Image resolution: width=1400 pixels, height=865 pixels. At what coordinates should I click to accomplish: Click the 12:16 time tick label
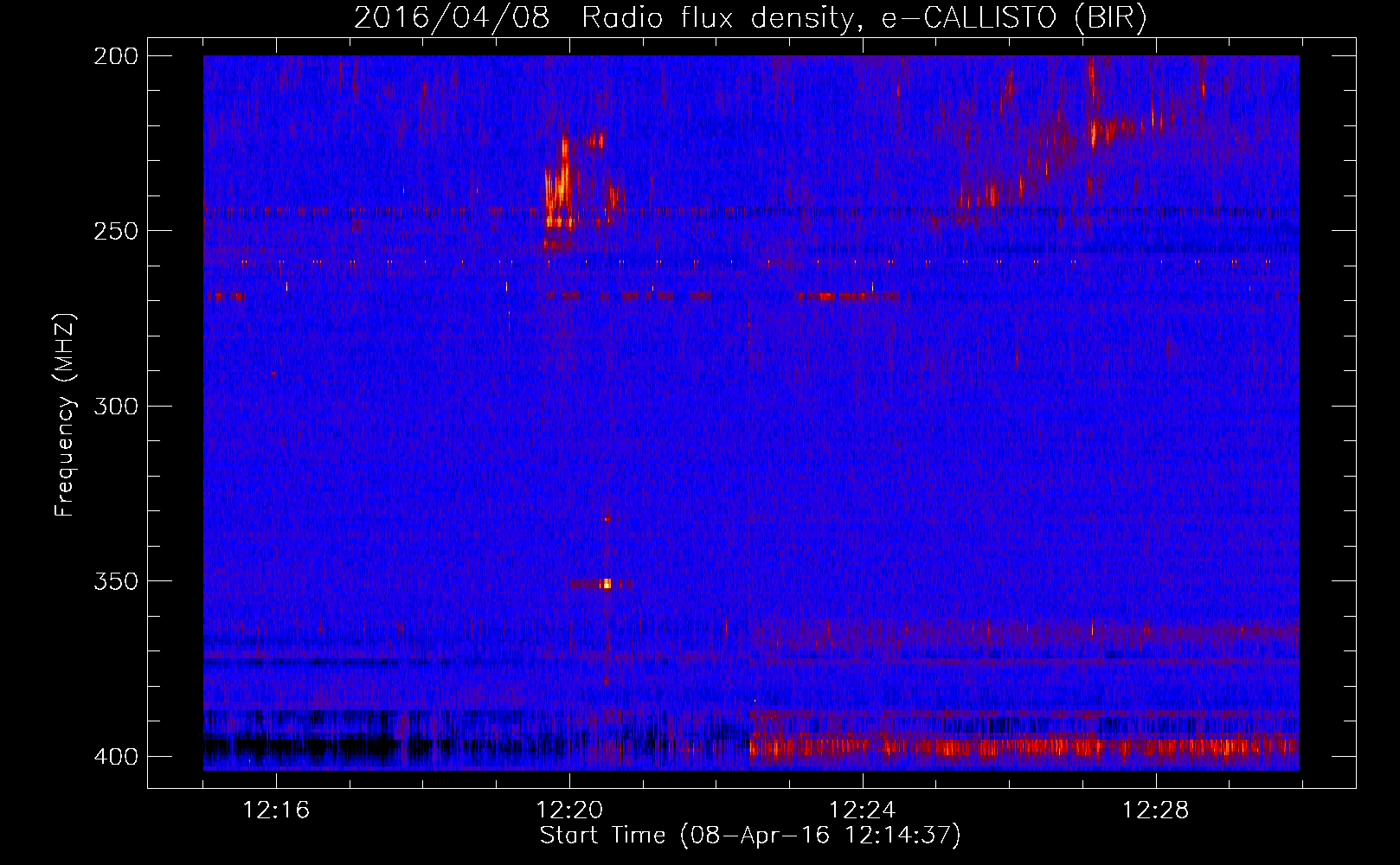(276, 811)
